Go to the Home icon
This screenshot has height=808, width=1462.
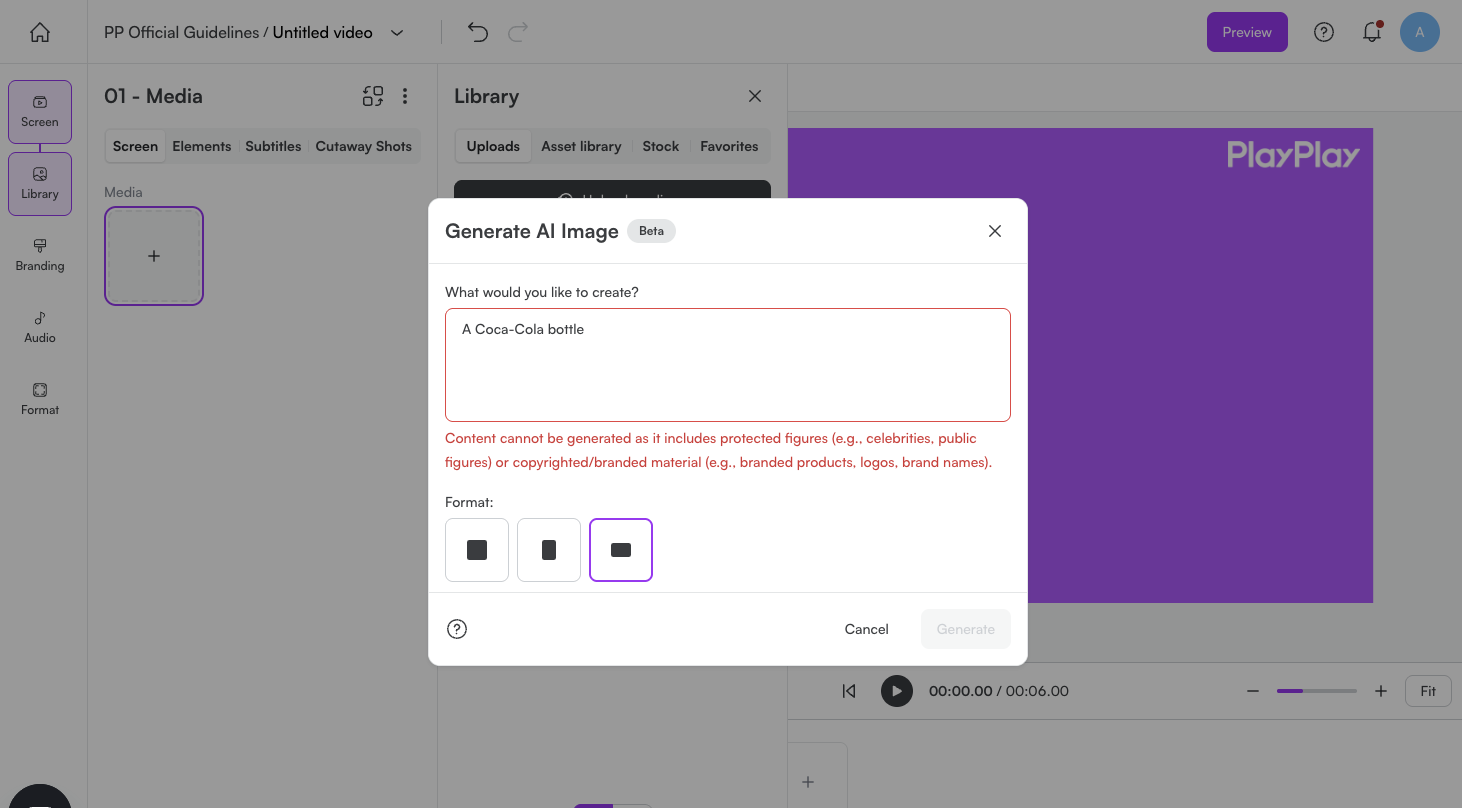(40, 32)
